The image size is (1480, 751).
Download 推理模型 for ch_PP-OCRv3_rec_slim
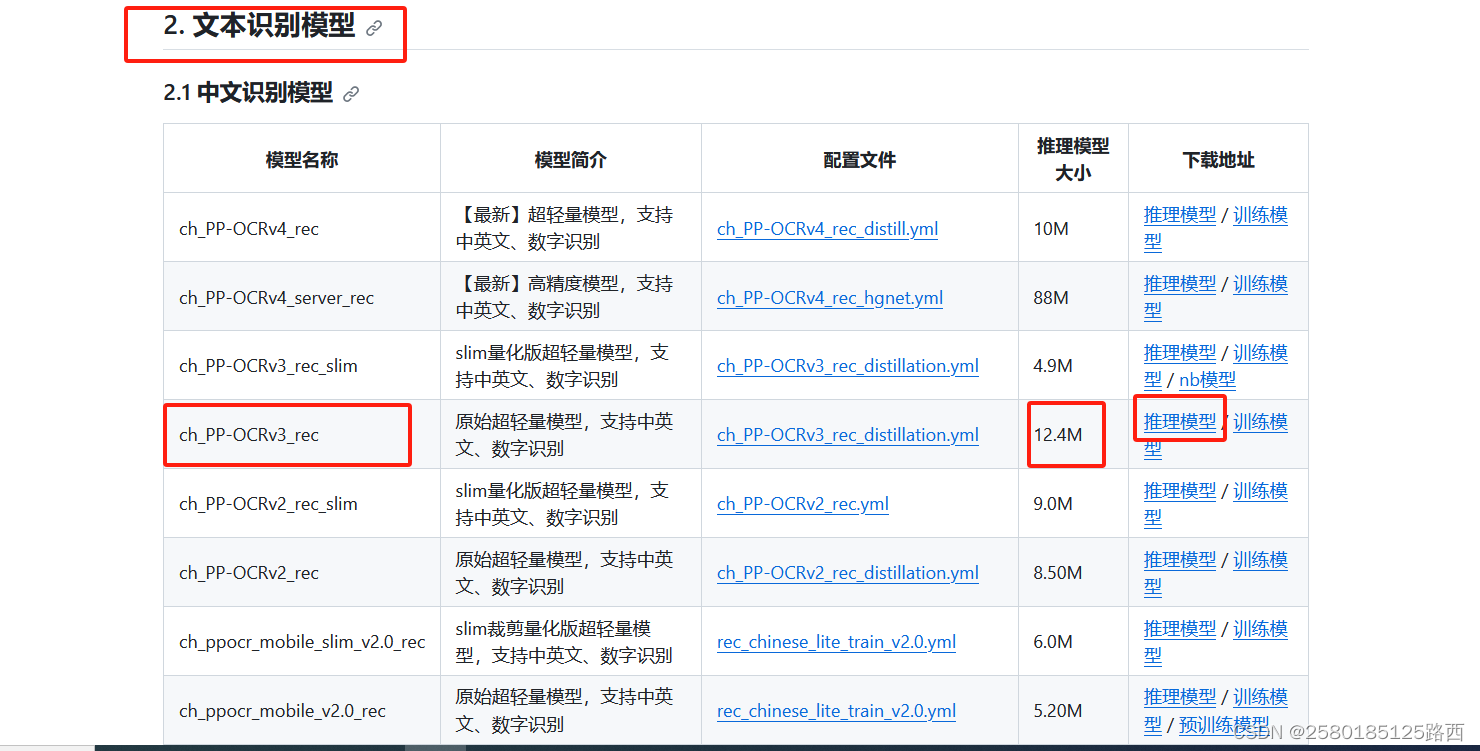(x=1180, y=353)
